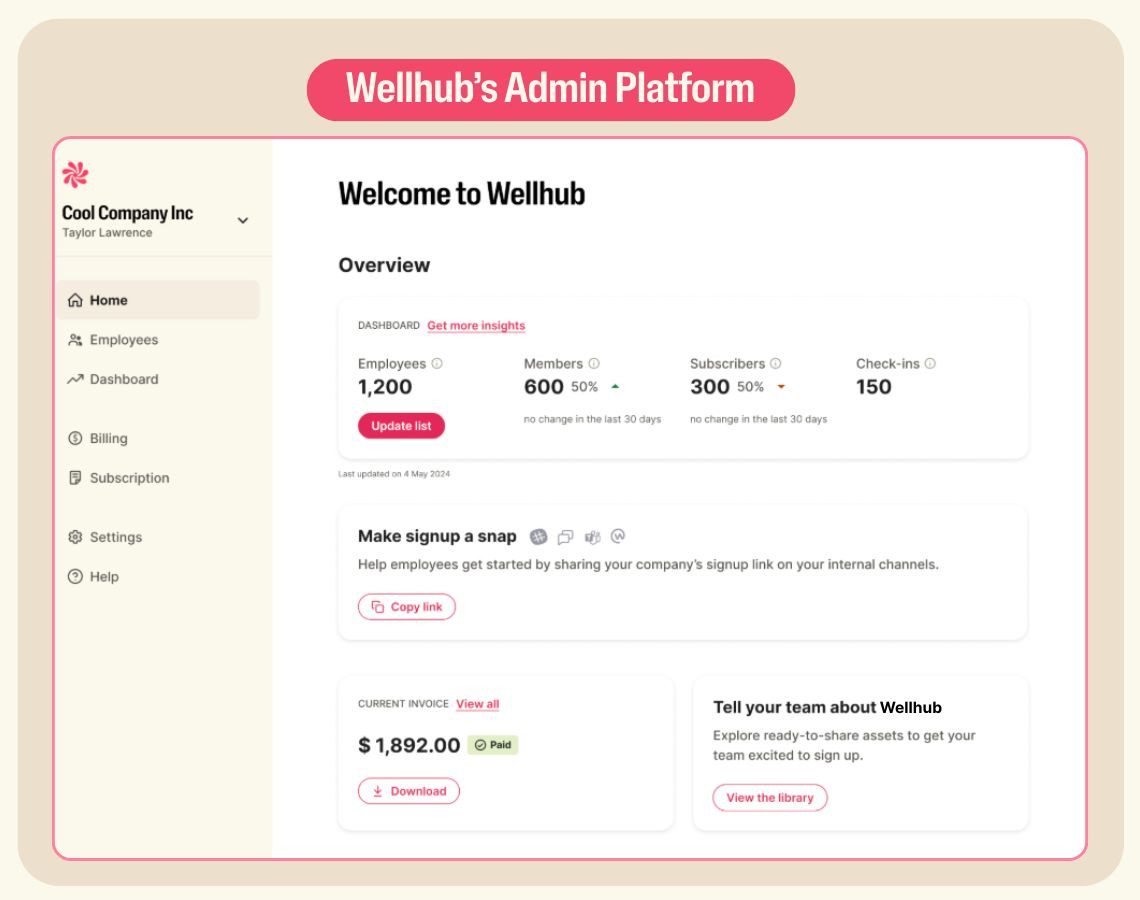Click the info icon next to Members

(x=594, y=363)
